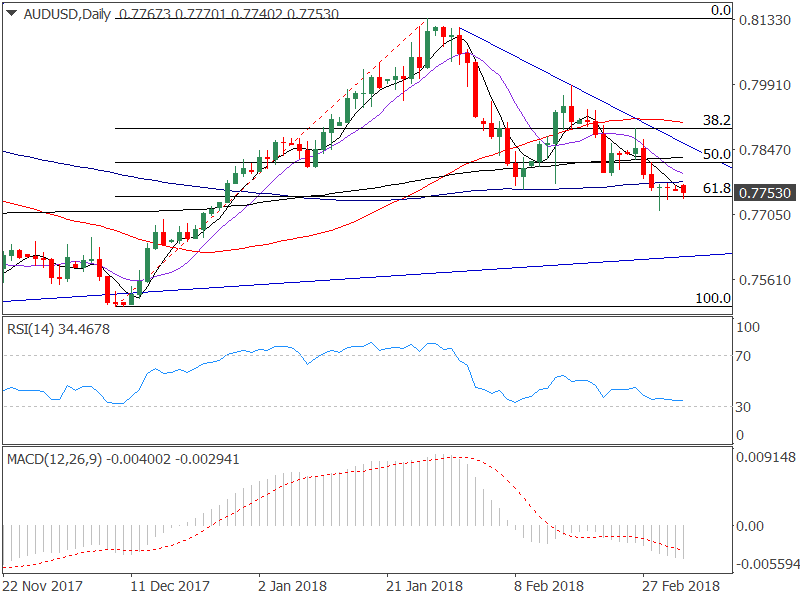Click the 0.78470 price axis label
Screen dimensions: 800x600
(x=765, y=150)
